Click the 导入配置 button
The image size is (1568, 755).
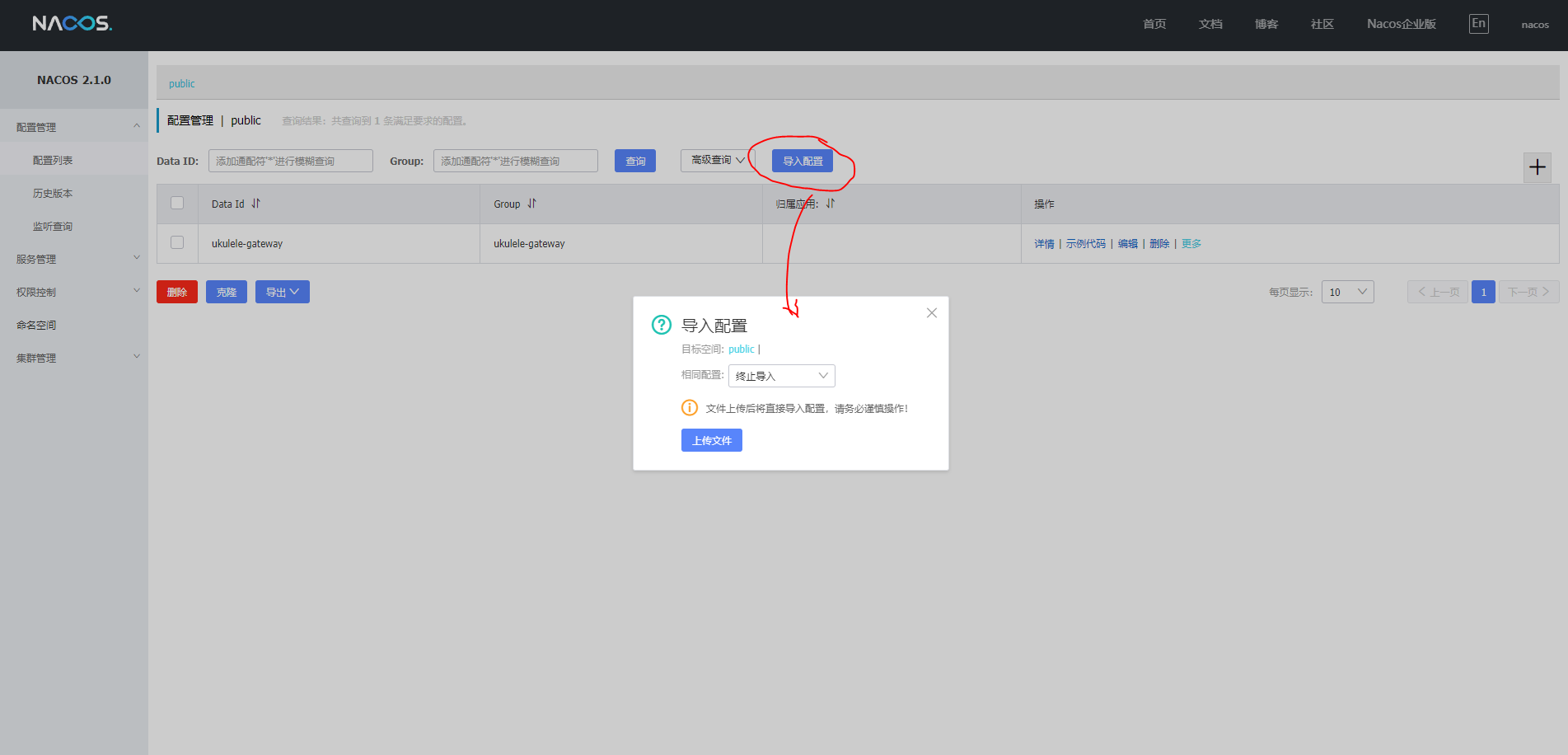point(803,161)
